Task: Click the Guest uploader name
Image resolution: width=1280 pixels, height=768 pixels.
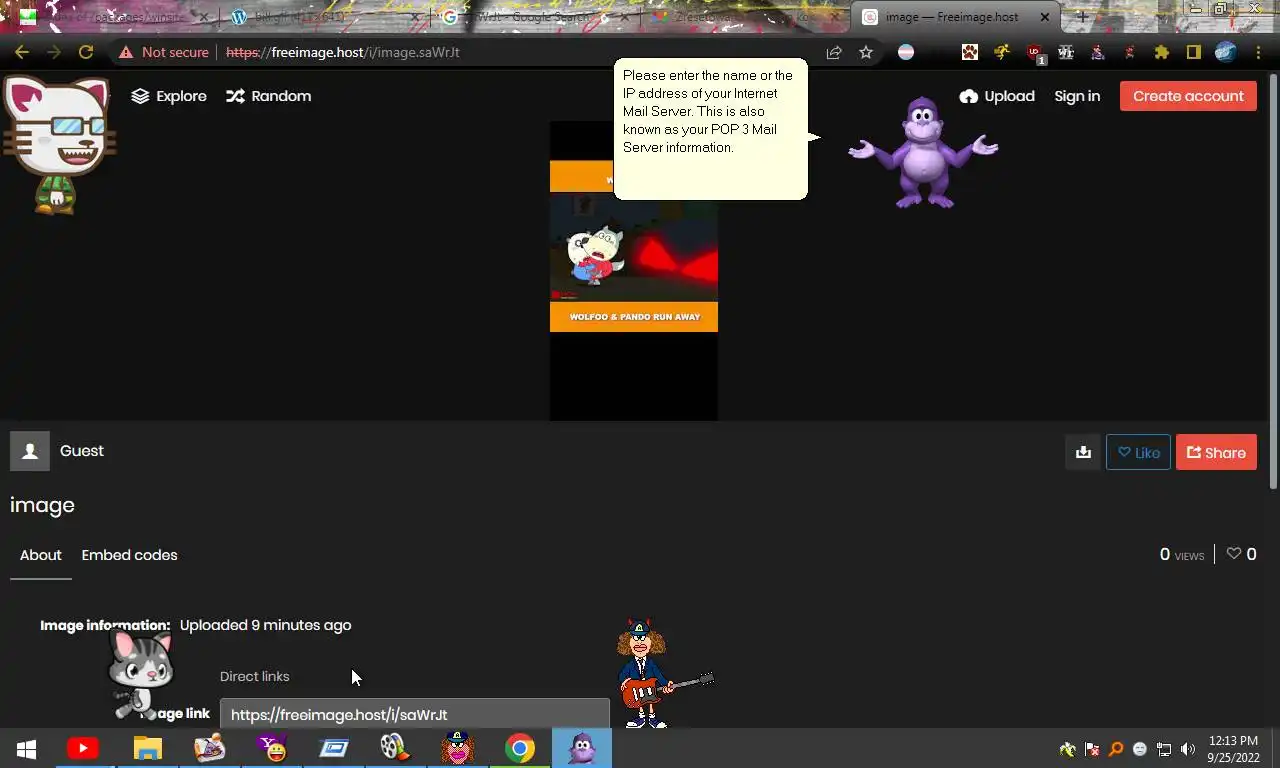Action: click(82, 451)
